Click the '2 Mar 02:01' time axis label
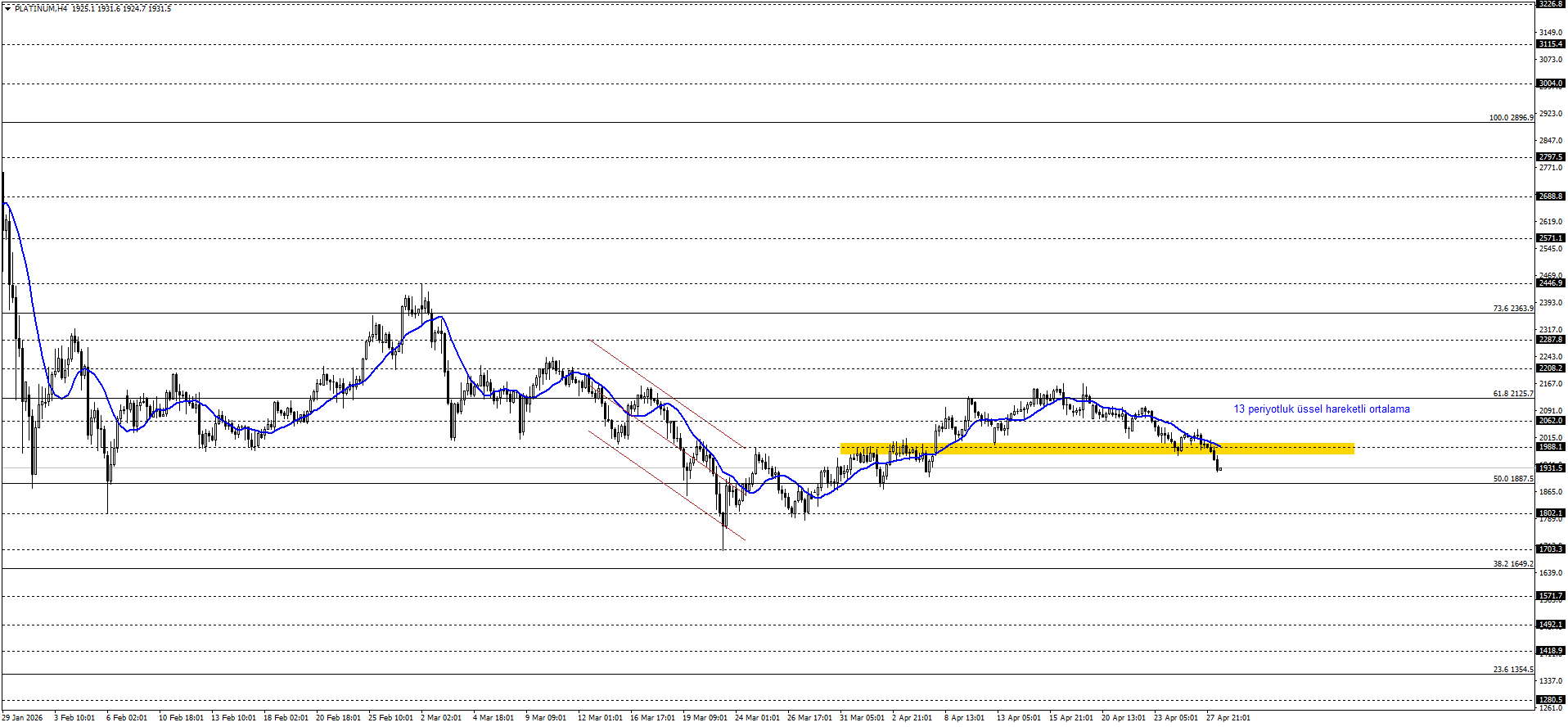 [441, 718]
